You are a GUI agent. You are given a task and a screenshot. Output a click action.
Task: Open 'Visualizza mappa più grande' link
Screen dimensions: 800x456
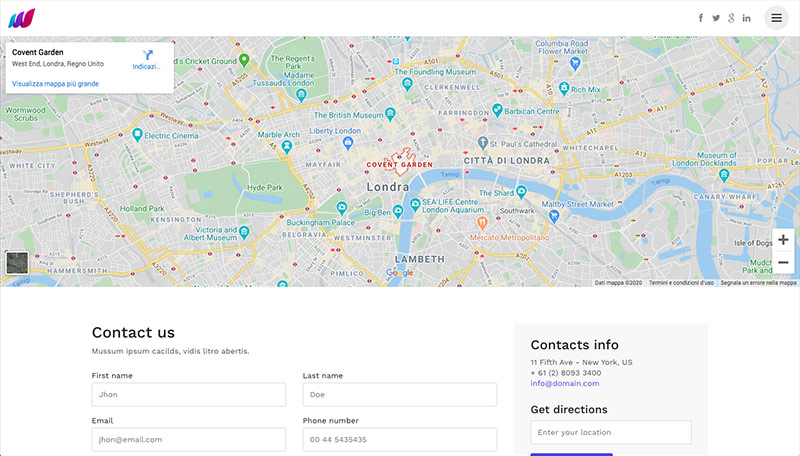55,84
